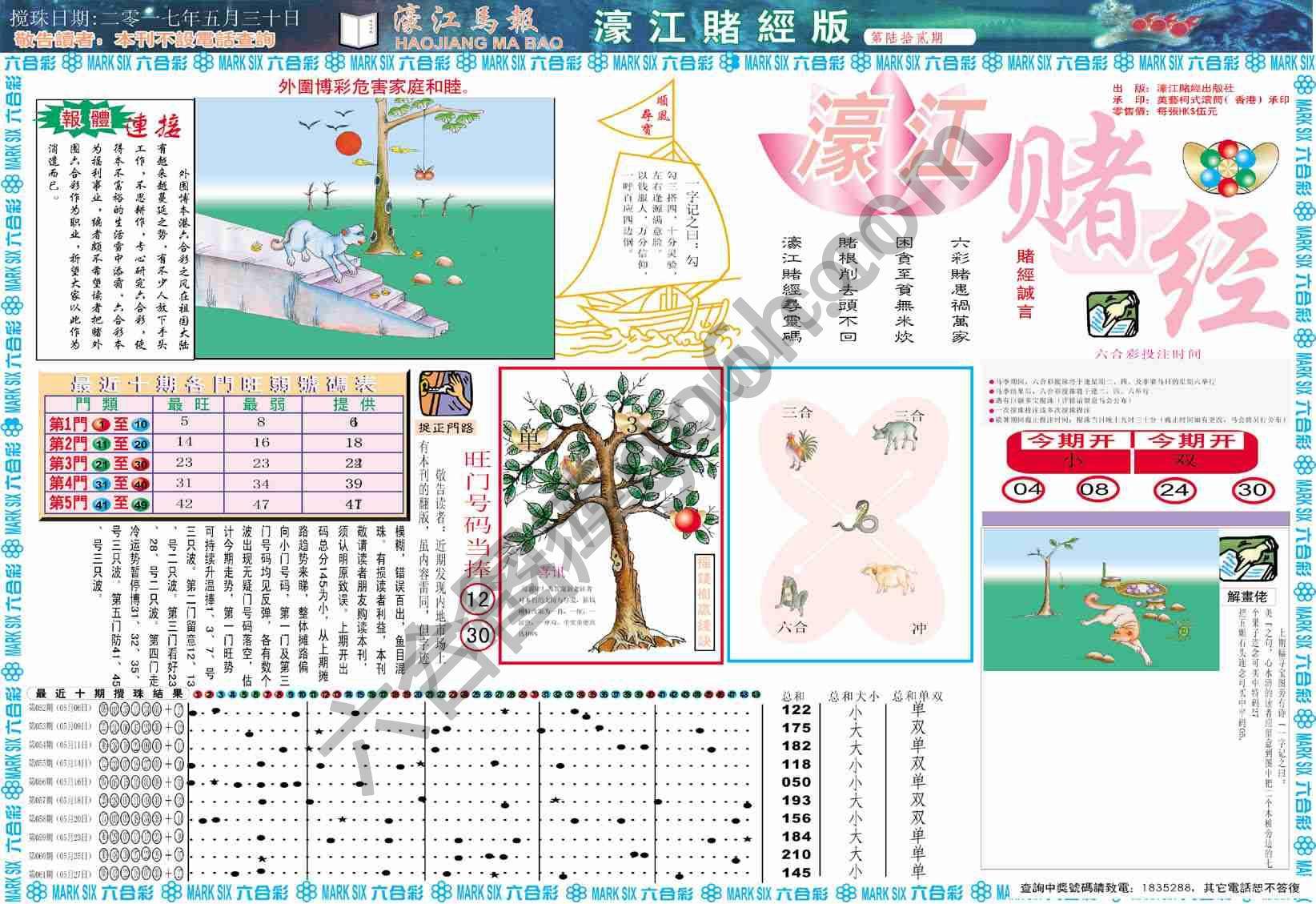Click circled 12 under 旺门号码当捧
1316x904 pixels.
[477, 599]
